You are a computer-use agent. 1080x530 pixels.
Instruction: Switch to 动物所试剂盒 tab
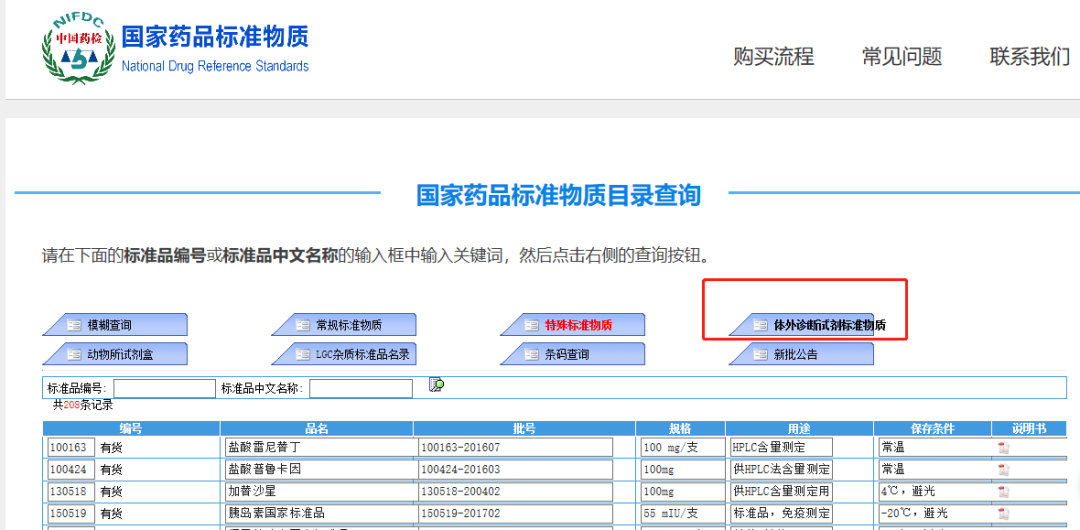(x=120, y=354)
